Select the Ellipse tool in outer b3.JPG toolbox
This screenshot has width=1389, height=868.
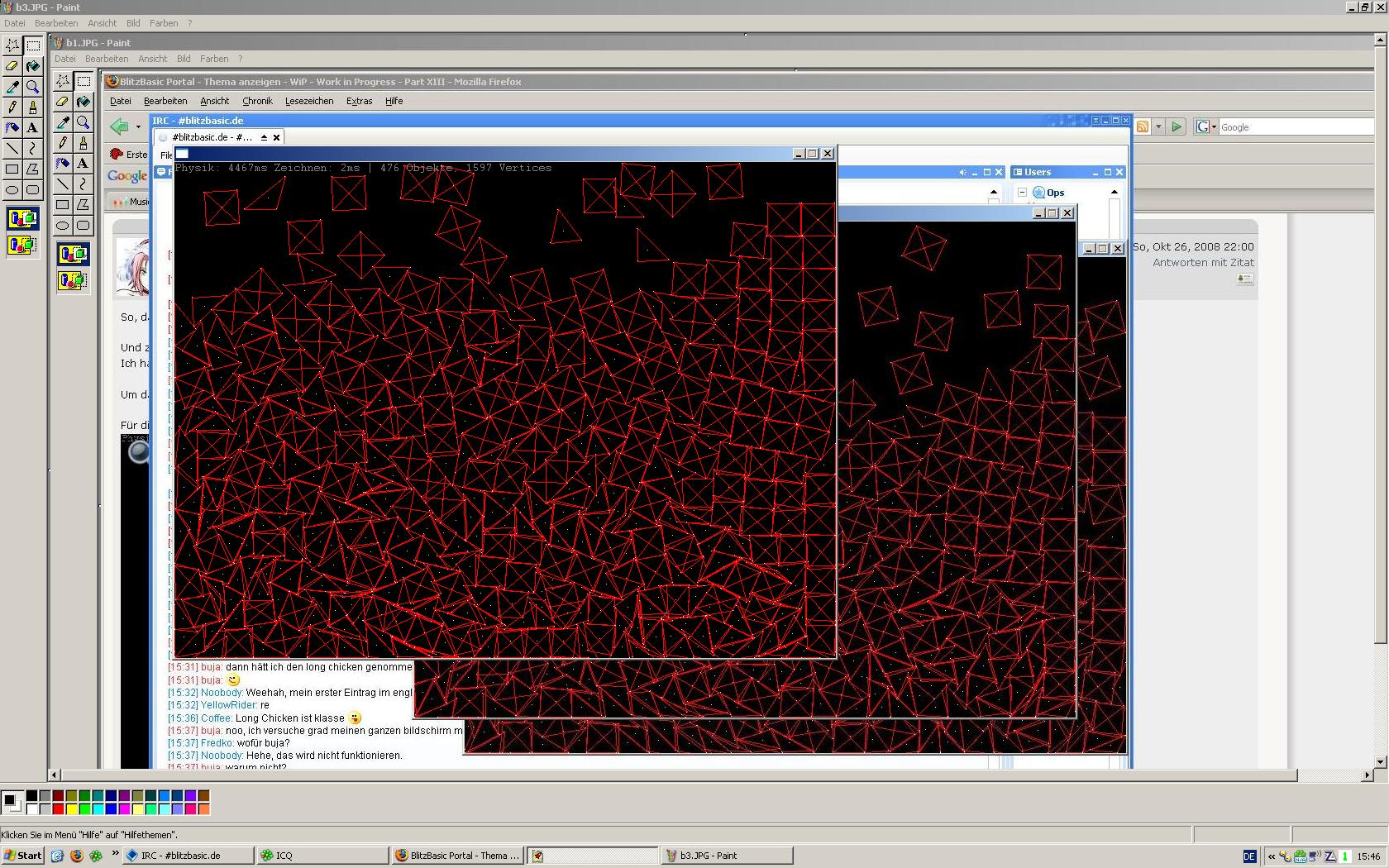click(x=12, y=189)
